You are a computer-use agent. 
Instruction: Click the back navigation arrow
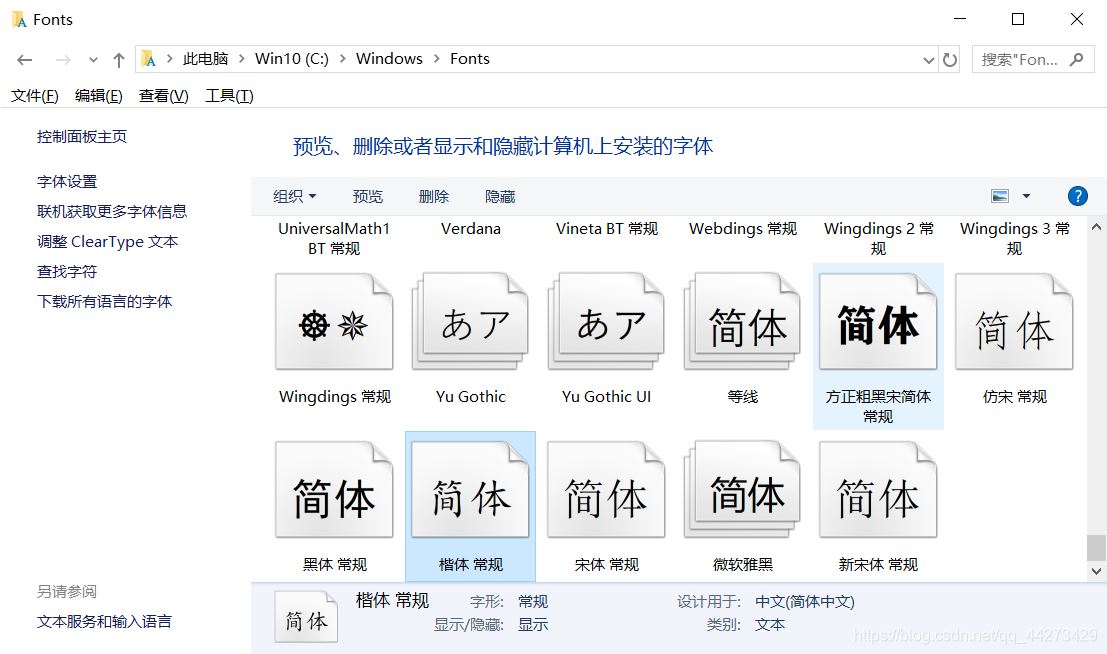(24, 59)
